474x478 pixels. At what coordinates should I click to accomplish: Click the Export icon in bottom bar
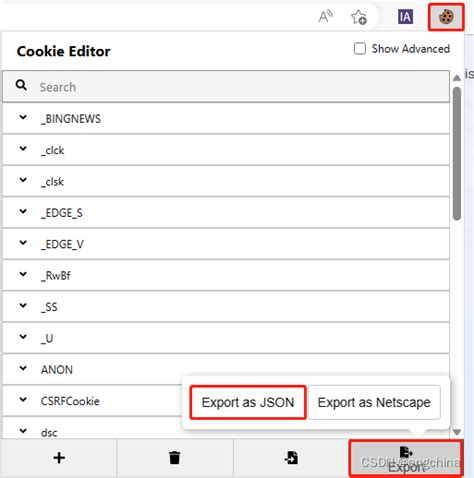[406, 458]
